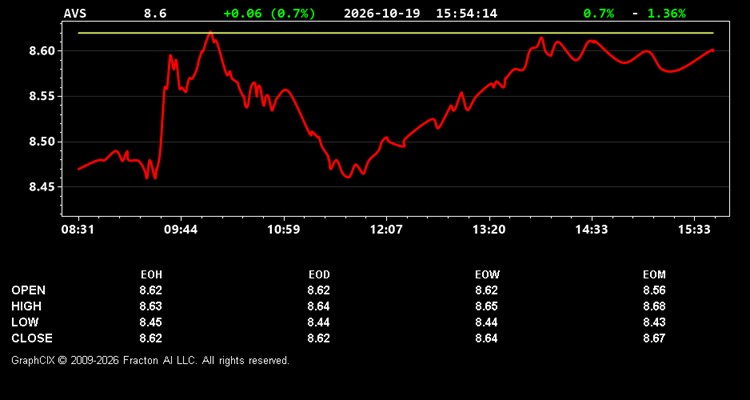Click the EOM LOW value 8.43
The height and width of the screenshot is (400, 750).
click(654, 322)
